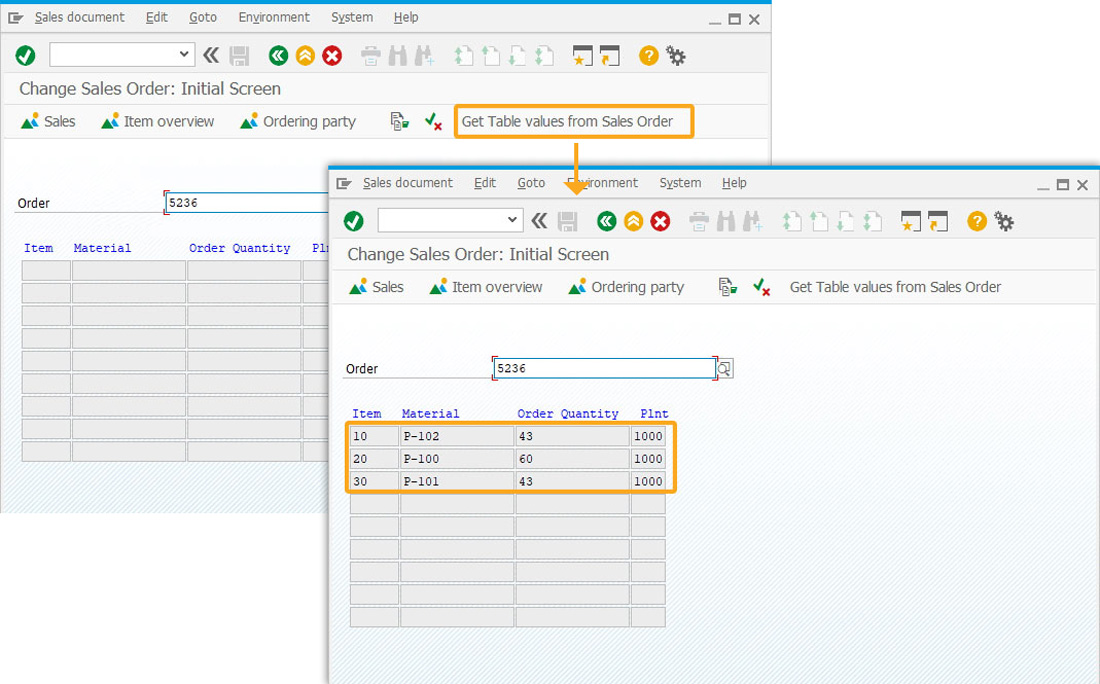The height and width of the screenshot is (684, 1100).
Task: Click Item overview button in front window
Action: [486, 287]
